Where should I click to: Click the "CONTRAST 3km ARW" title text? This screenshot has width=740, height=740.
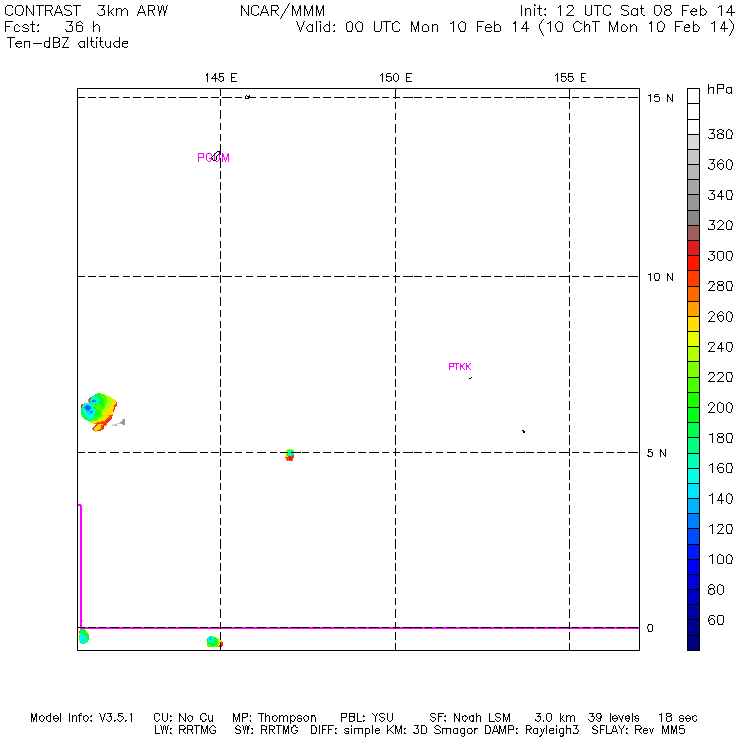click(86, 11)
